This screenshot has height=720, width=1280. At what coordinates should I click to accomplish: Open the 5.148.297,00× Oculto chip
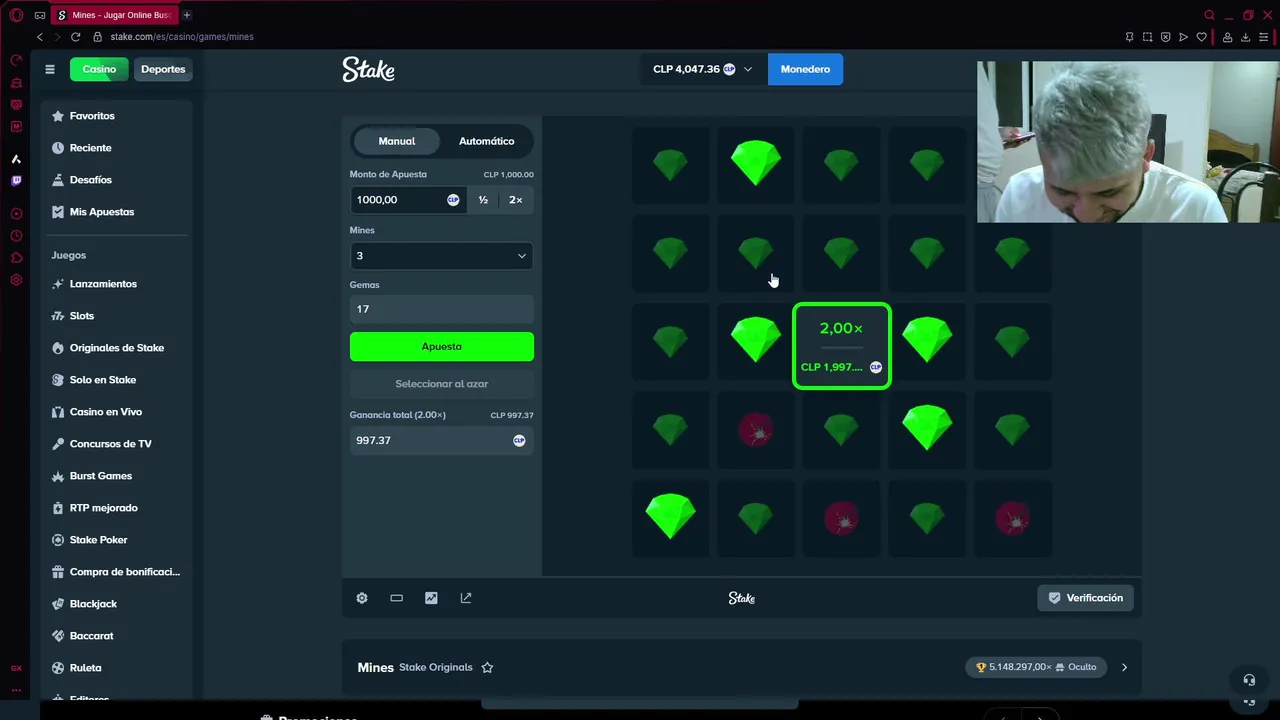(x=1036, y=667)
